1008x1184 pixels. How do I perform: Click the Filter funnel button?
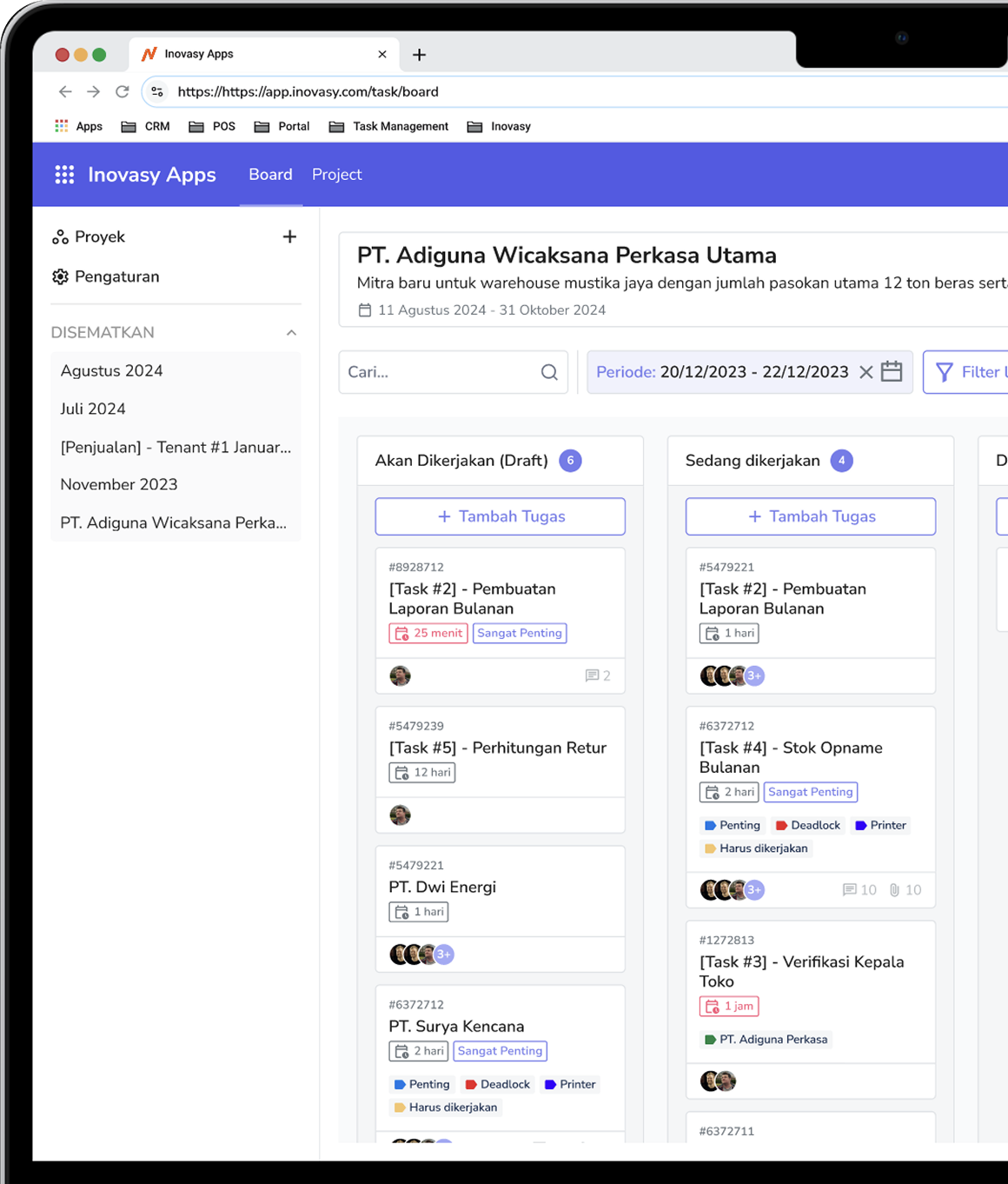(965, 372)
